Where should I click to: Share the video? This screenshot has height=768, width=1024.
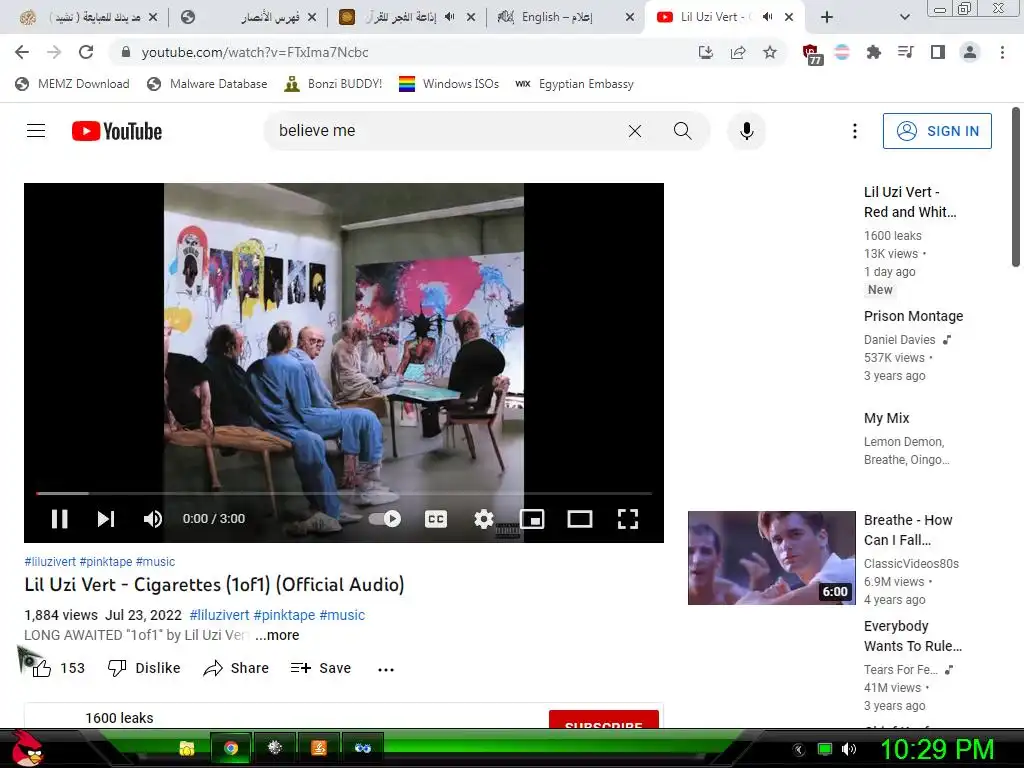click(x=236, y=668)
